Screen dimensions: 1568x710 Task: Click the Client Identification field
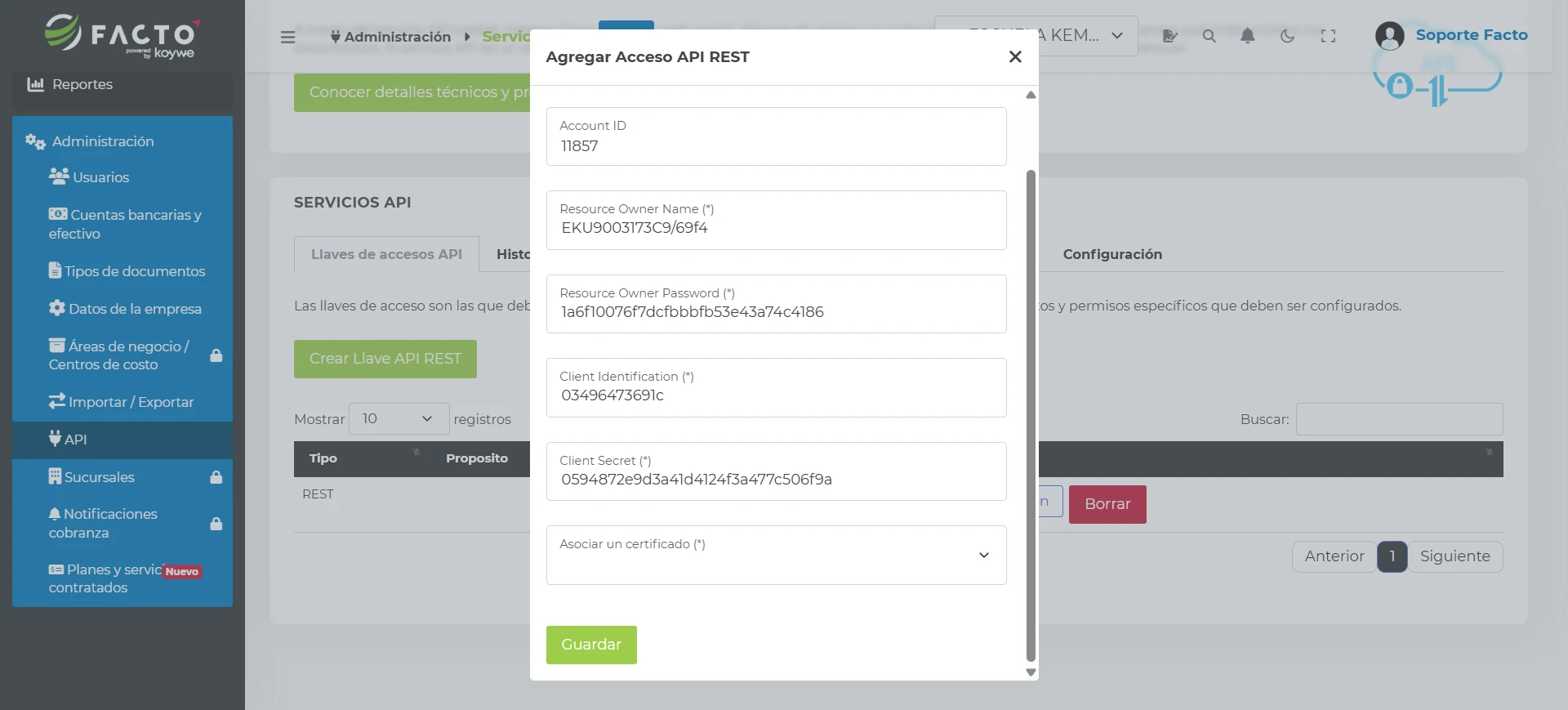tap(776, 387)
